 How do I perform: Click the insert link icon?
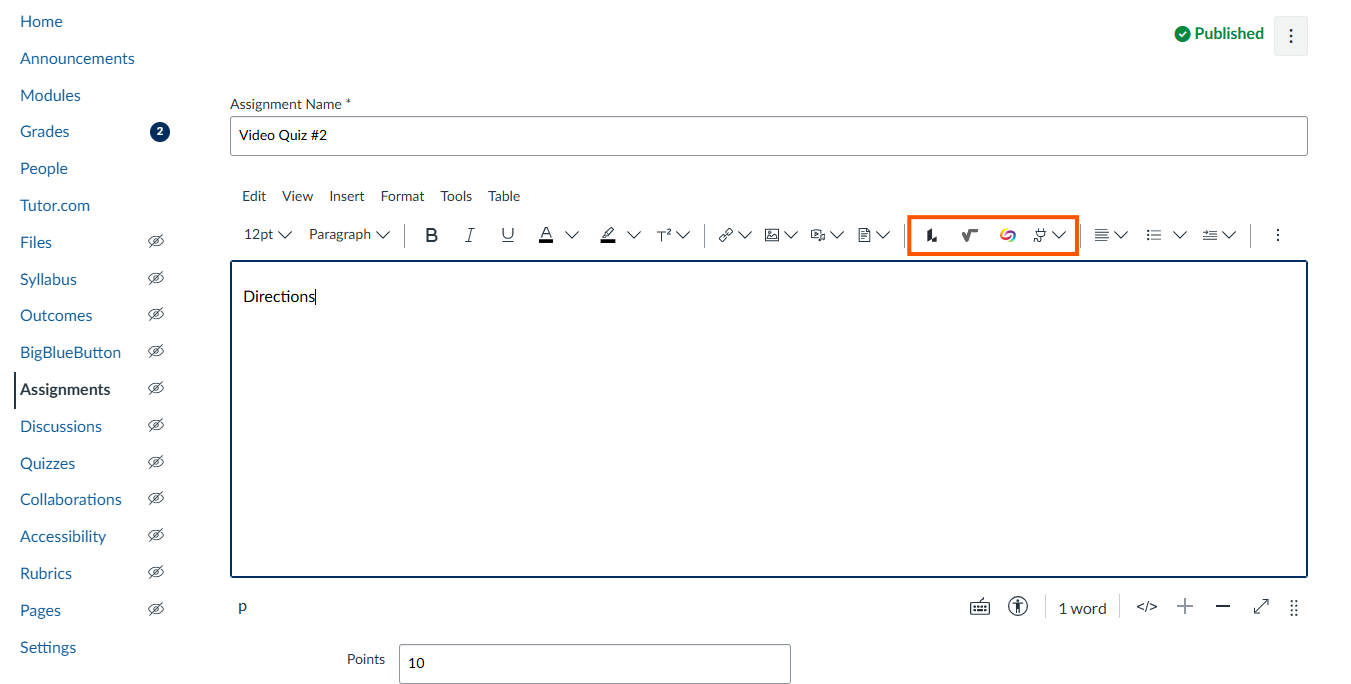(x=726, y=235)
